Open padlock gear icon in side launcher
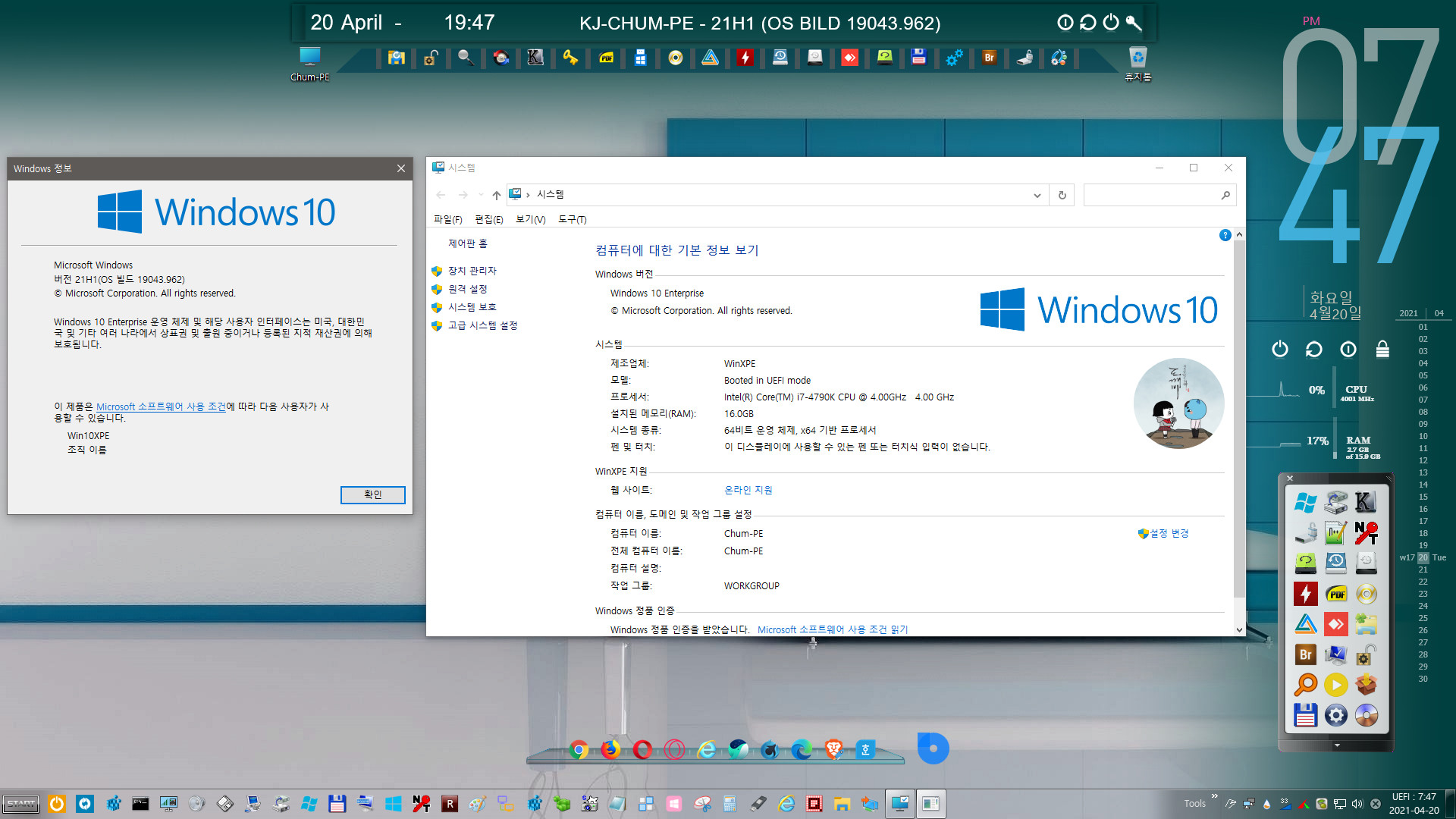The height and width of the screenshot is (819, 1456). [1366, 654]
